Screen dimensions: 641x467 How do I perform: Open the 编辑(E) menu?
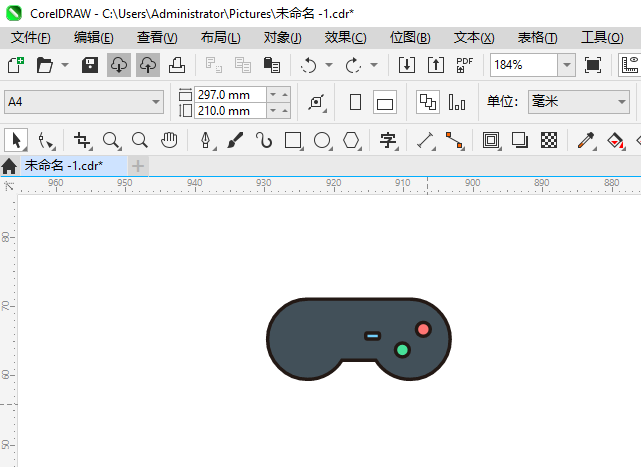click(94, 38)
